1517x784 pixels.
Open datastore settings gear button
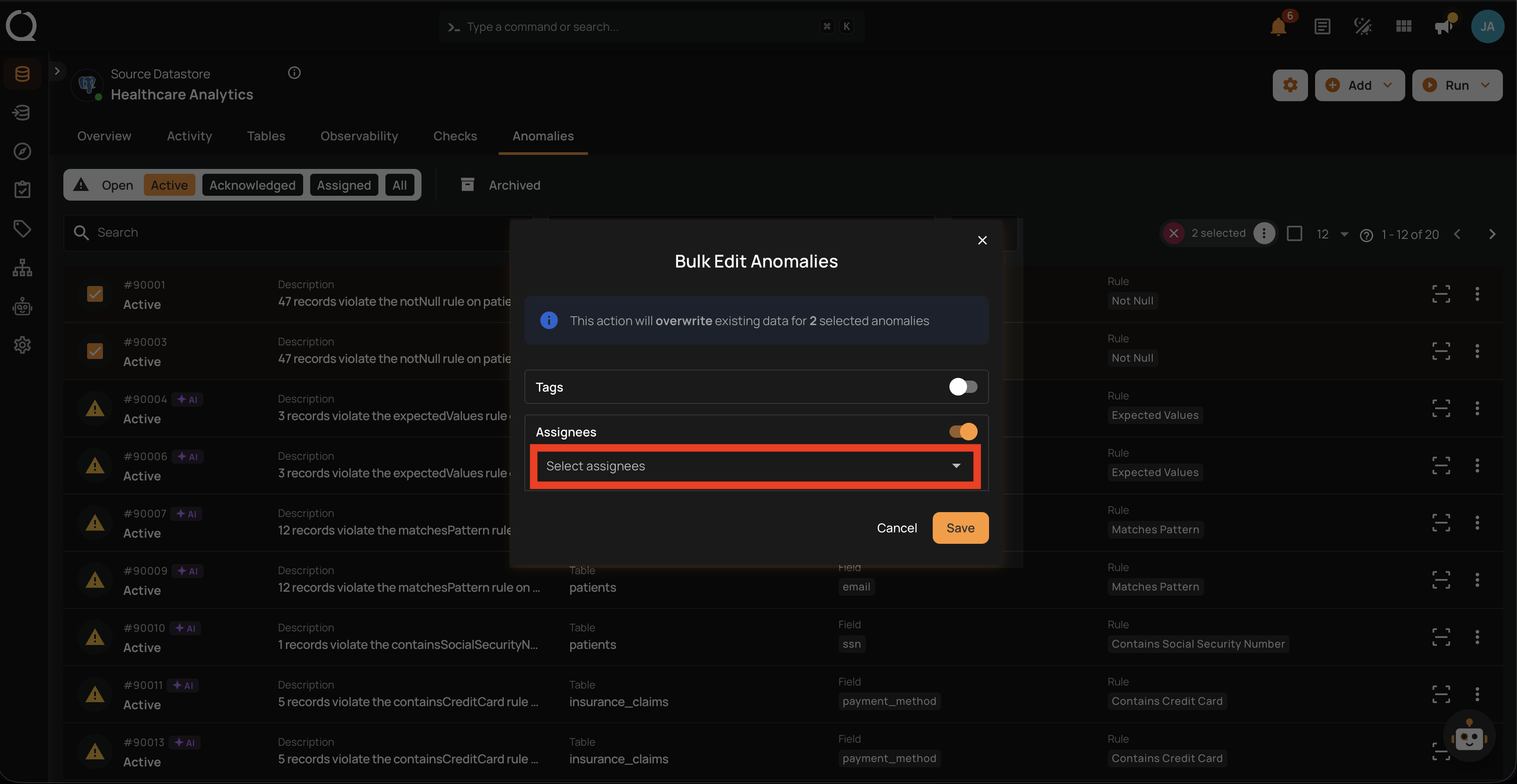pyautogui.click(x=1290, y=85)
